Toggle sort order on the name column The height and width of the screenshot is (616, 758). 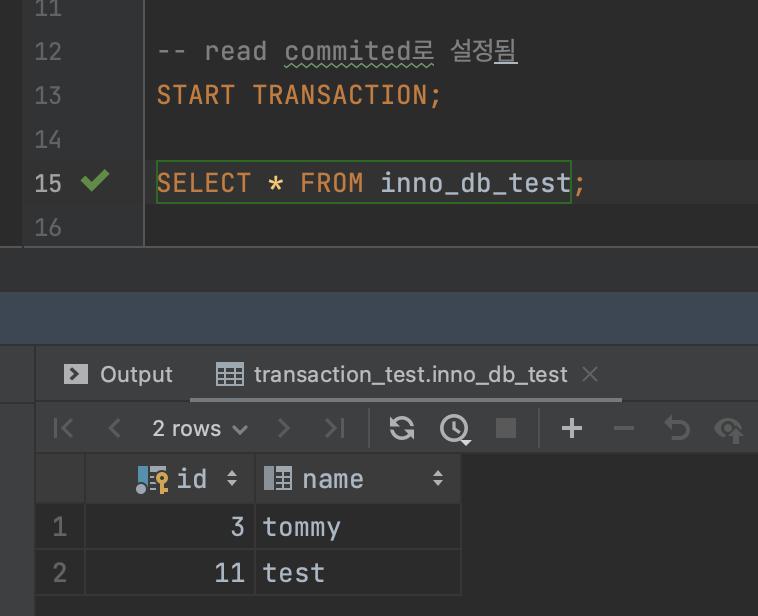tap(437, 479)
